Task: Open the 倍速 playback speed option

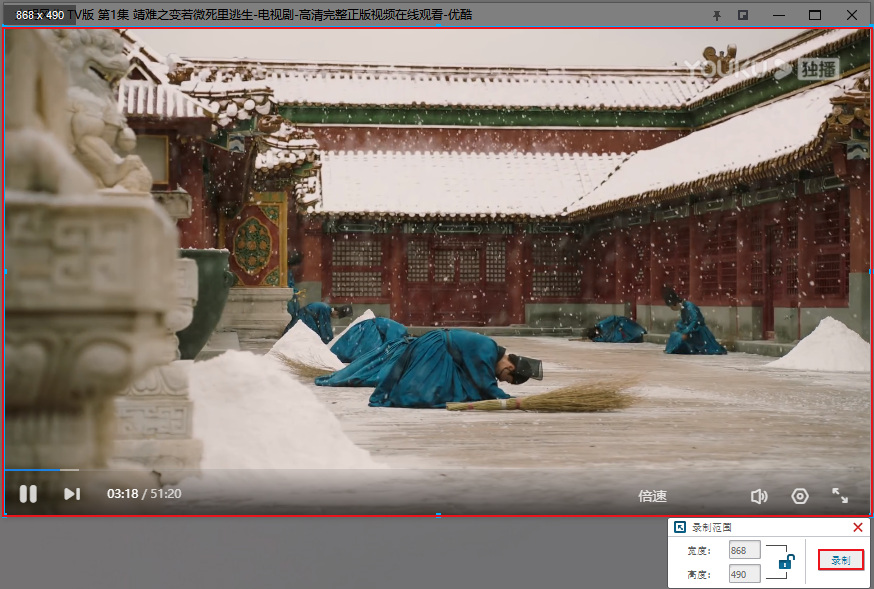Action: point(652,496)
